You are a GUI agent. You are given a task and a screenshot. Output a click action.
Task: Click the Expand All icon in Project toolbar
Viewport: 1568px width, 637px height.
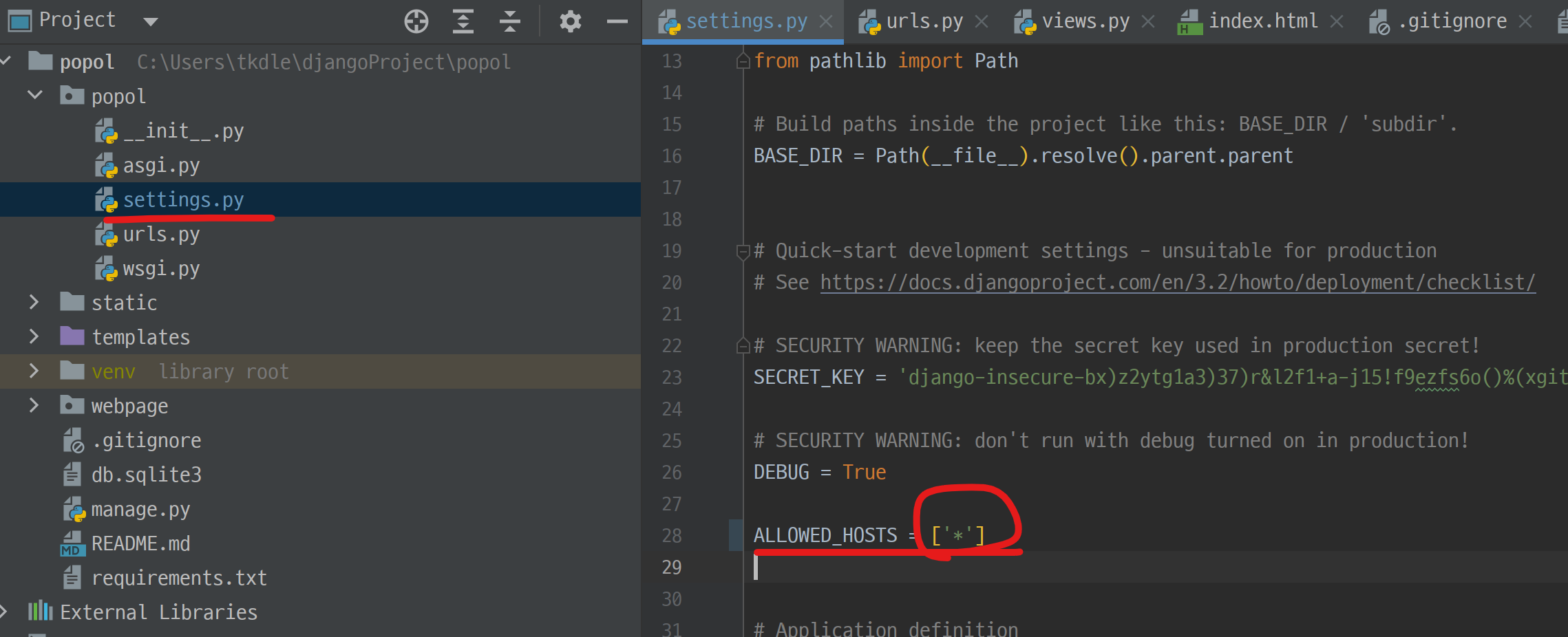[463, 21]
